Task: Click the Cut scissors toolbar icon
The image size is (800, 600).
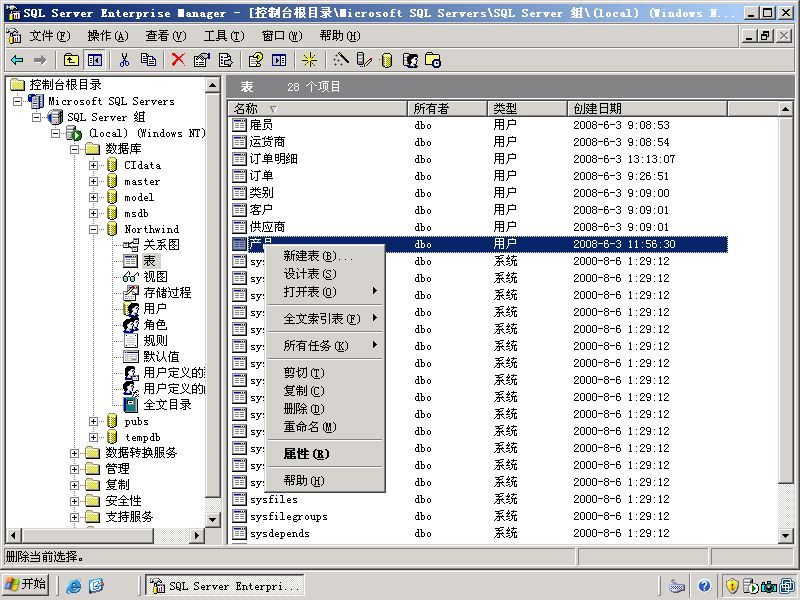Action: [x=124, y=60]
